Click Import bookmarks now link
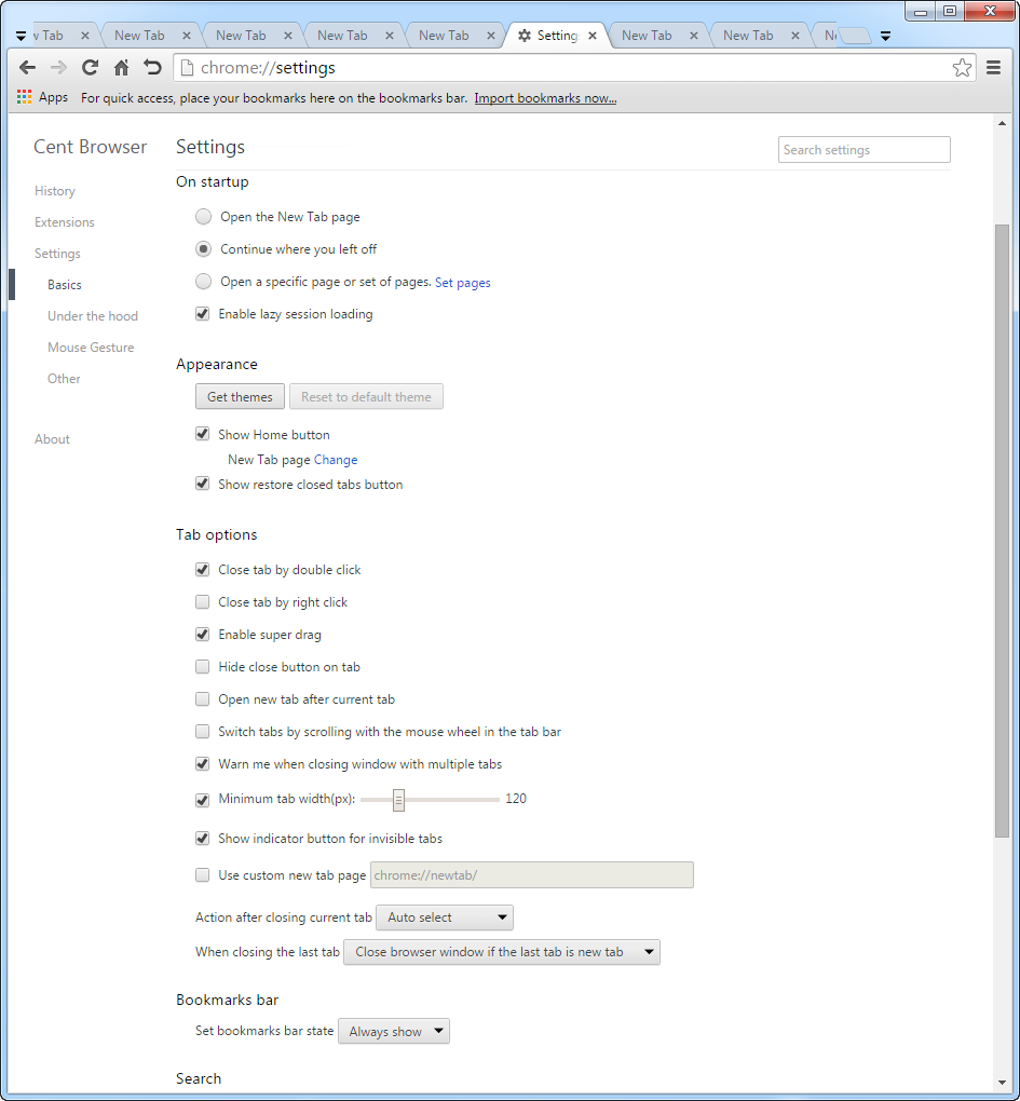Screen dimensions: 1020x1101 [x=545, y=98]
